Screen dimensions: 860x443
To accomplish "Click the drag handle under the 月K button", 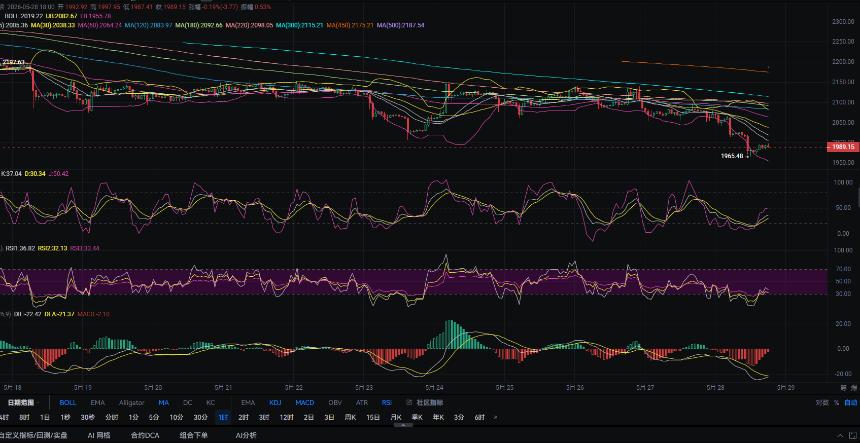I will tap(402, 426).
